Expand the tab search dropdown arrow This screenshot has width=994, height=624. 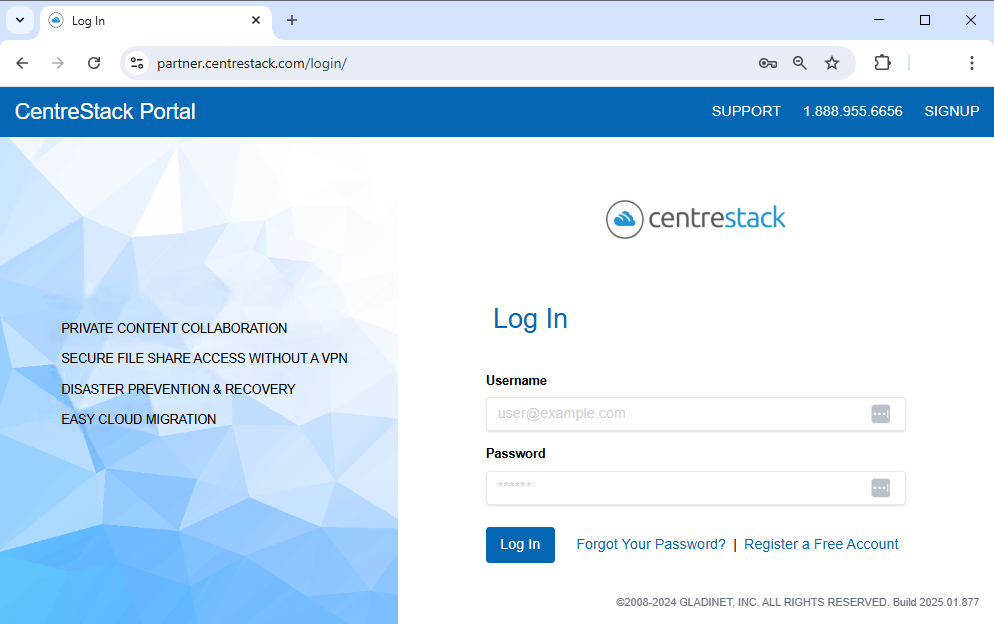(x=19, y=20)
